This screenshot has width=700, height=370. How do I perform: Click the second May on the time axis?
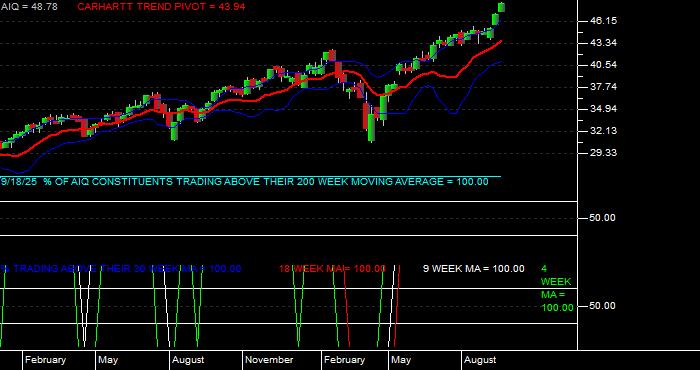tap(401, 360)
